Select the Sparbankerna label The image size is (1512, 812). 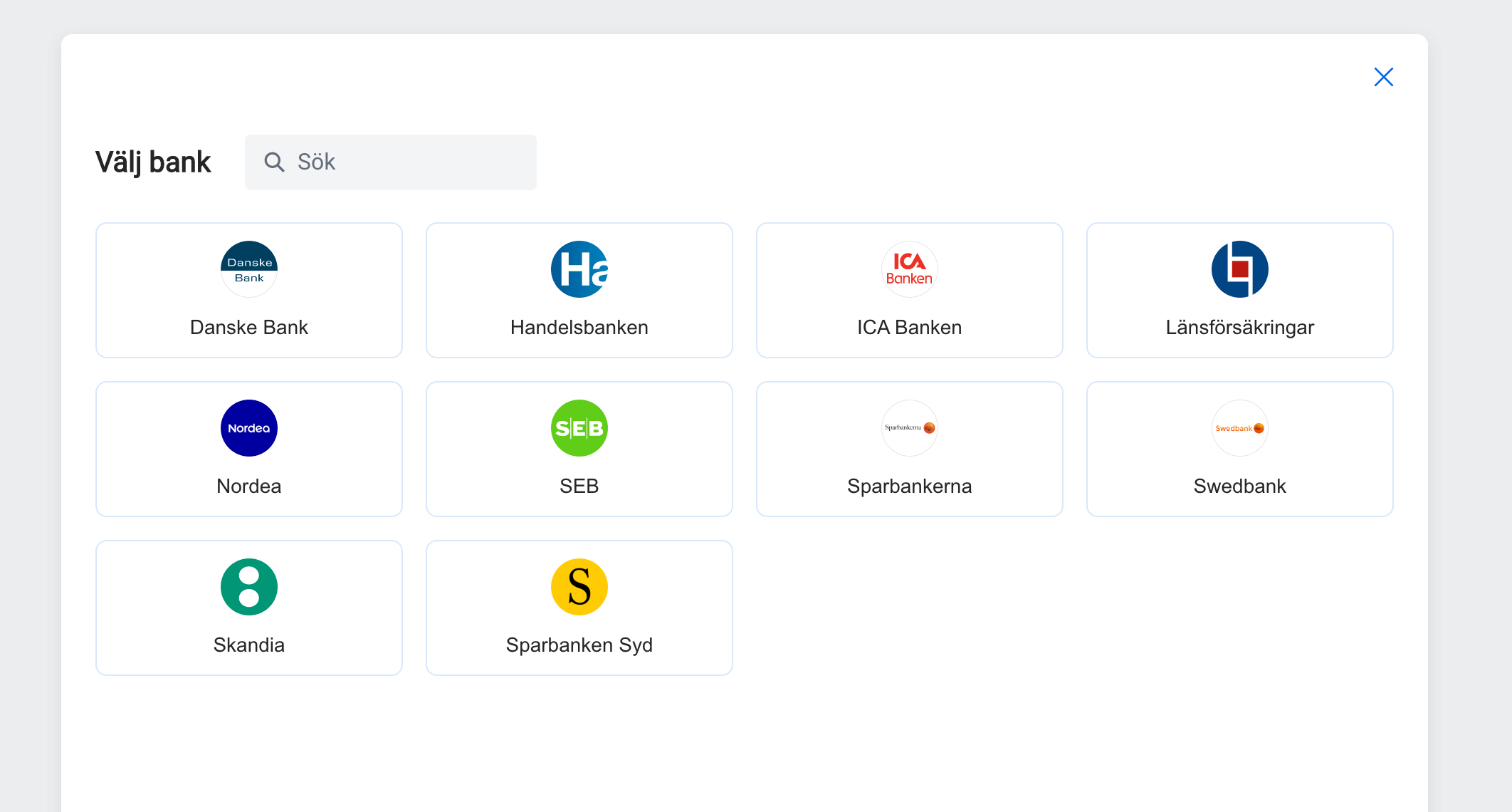(910, 486)
